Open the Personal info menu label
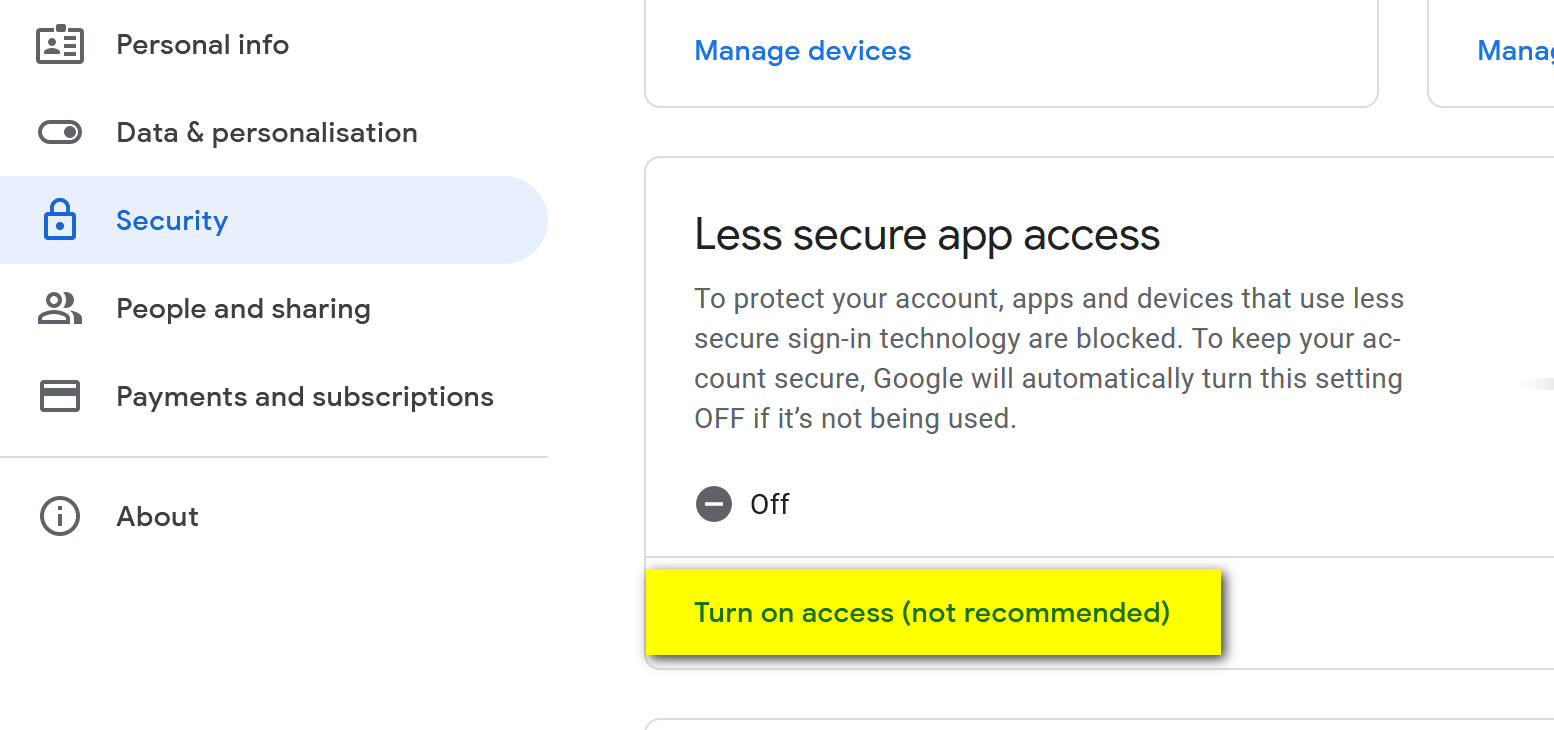This screenshot has height=730, width=1554. coord(202,45)
